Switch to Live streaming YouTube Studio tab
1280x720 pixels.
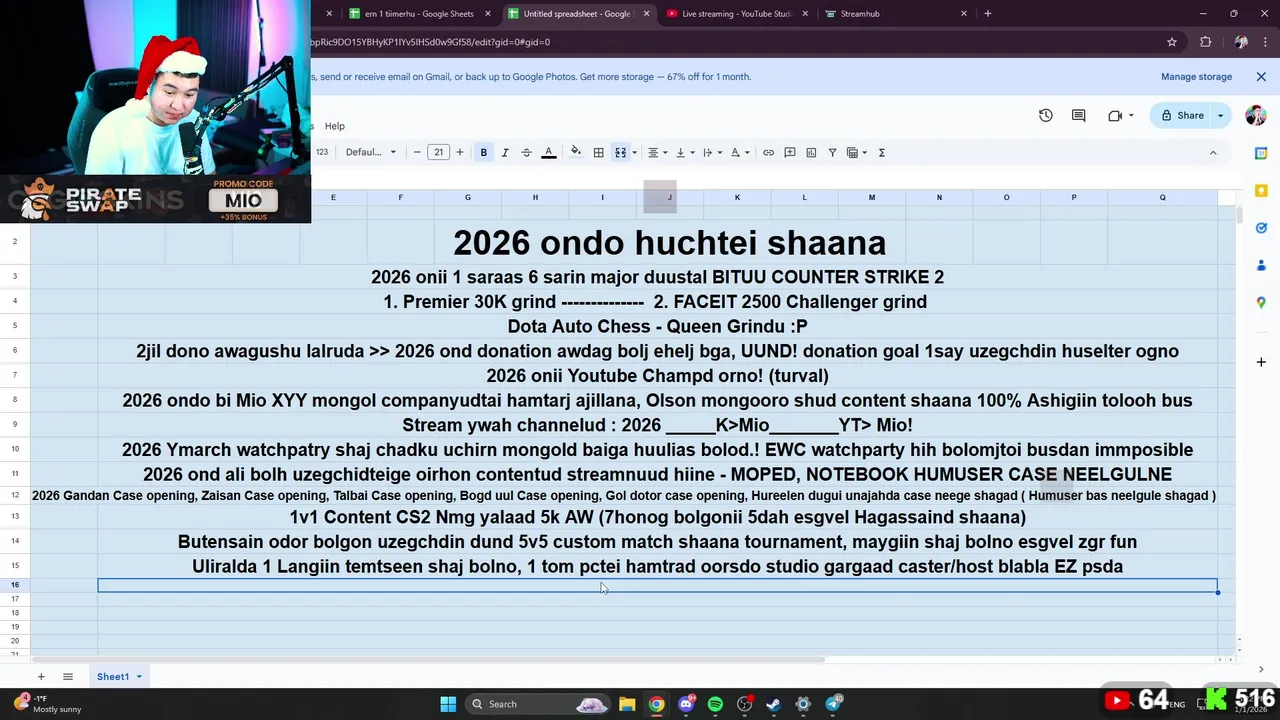point(737,14)
